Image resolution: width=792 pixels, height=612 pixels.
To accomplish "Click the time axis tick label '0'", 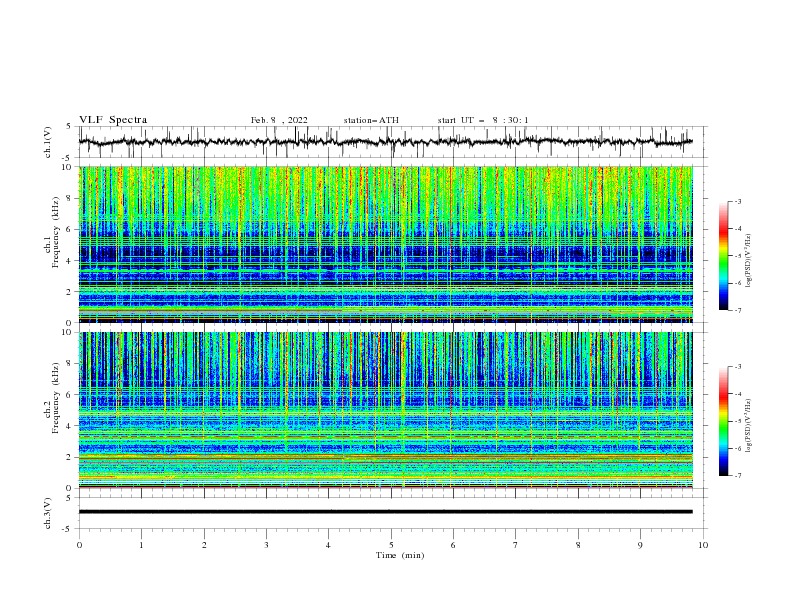I will tap(79, 545).
